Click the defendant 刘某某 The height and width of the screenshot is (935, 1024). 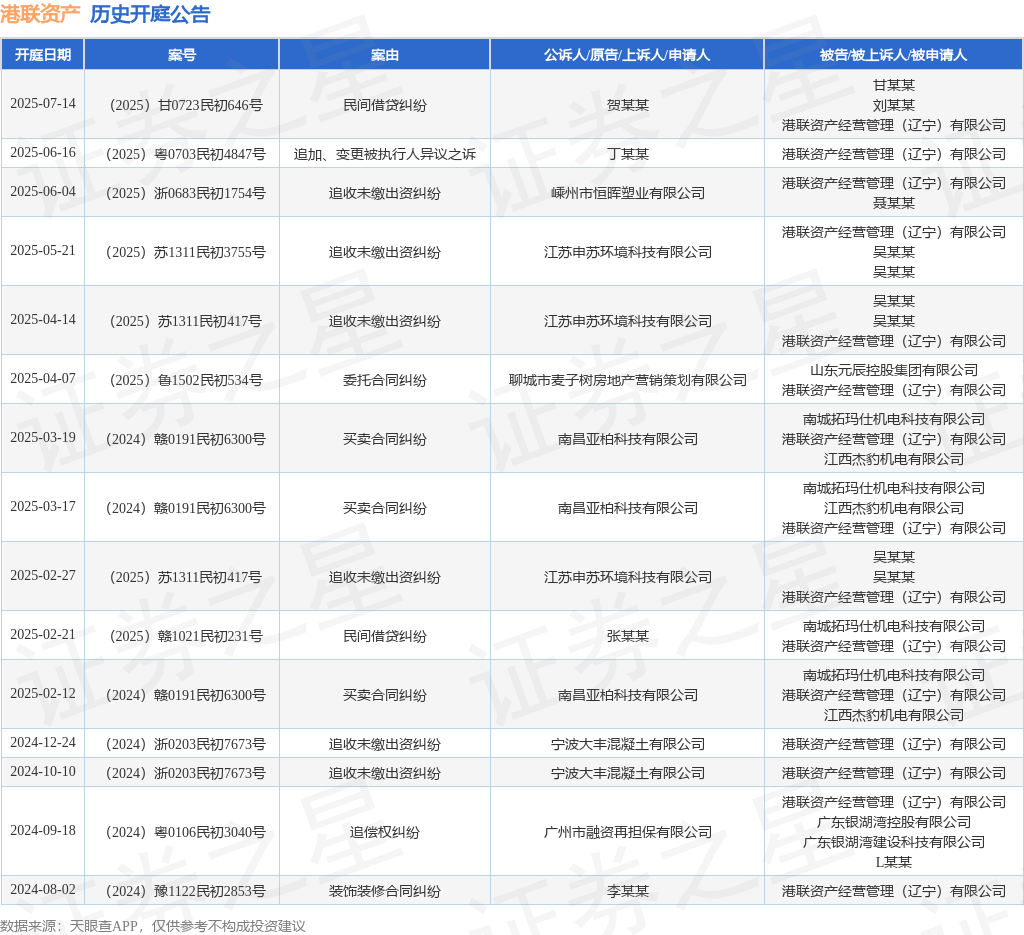point(893,105)
